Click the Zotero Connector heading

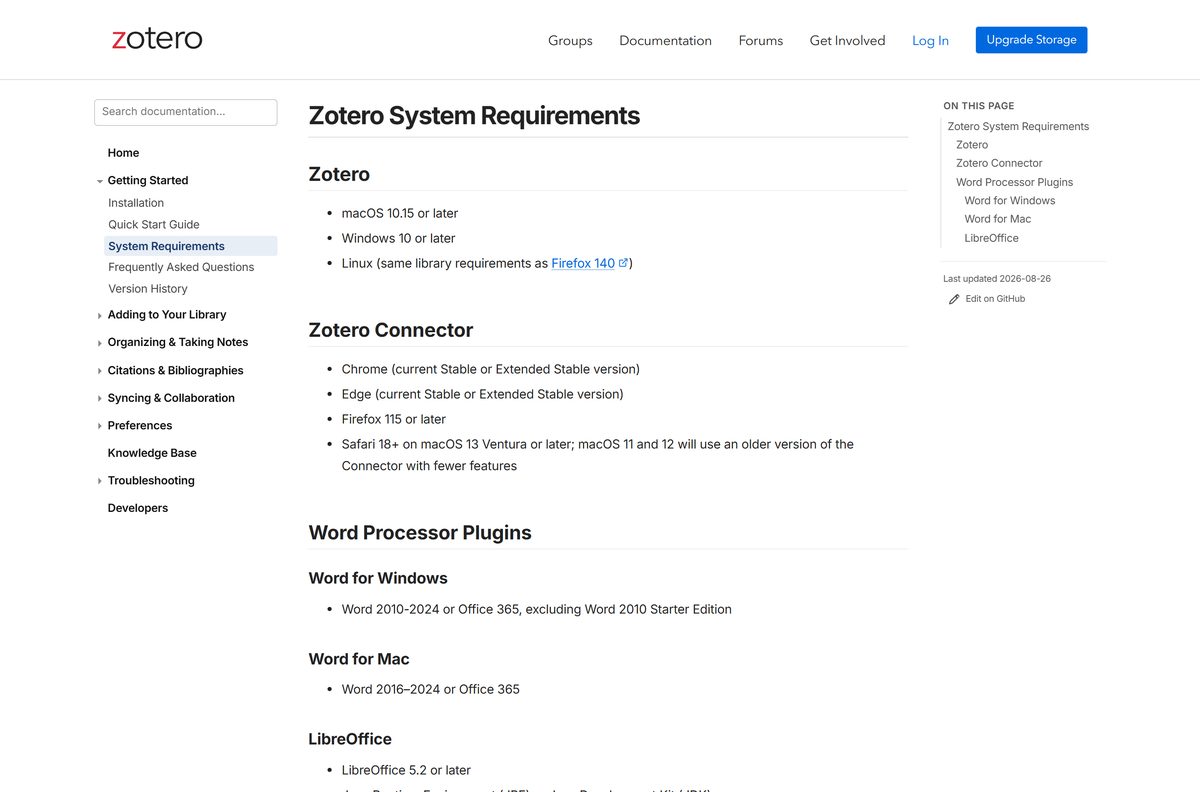[391, 330]
